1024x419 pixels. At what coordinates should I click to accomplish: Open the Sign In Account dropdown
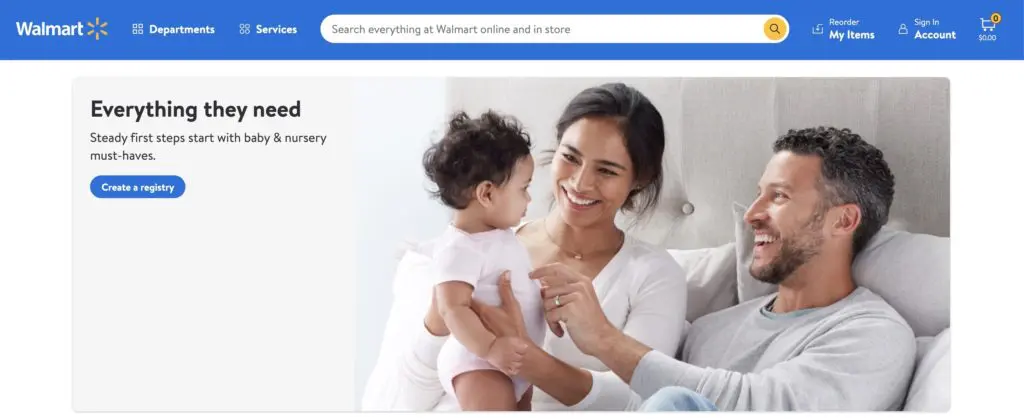(x=927, y=29)
